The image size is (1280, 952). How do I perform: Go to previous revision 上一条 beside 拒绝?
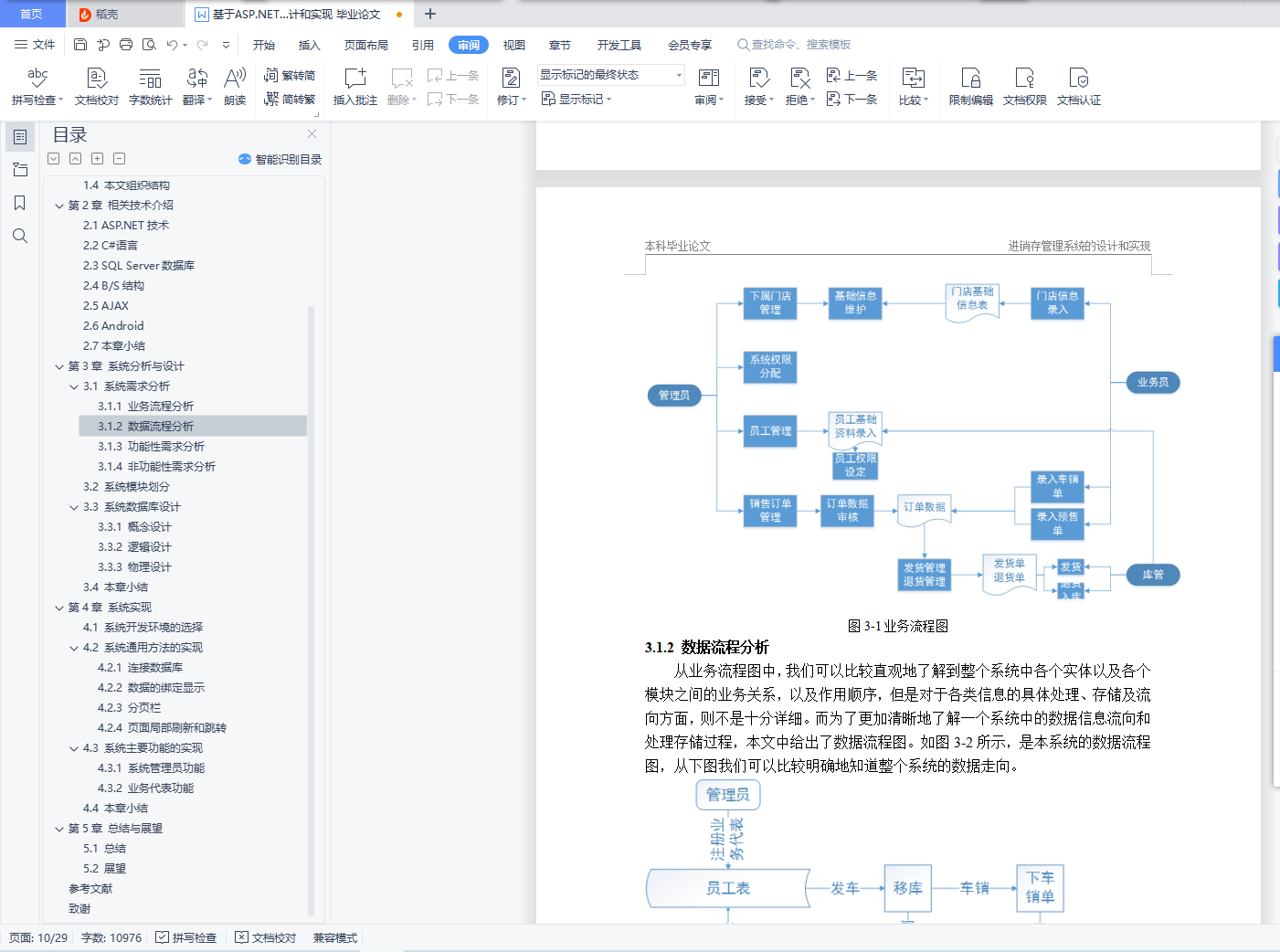pos(852,76)
